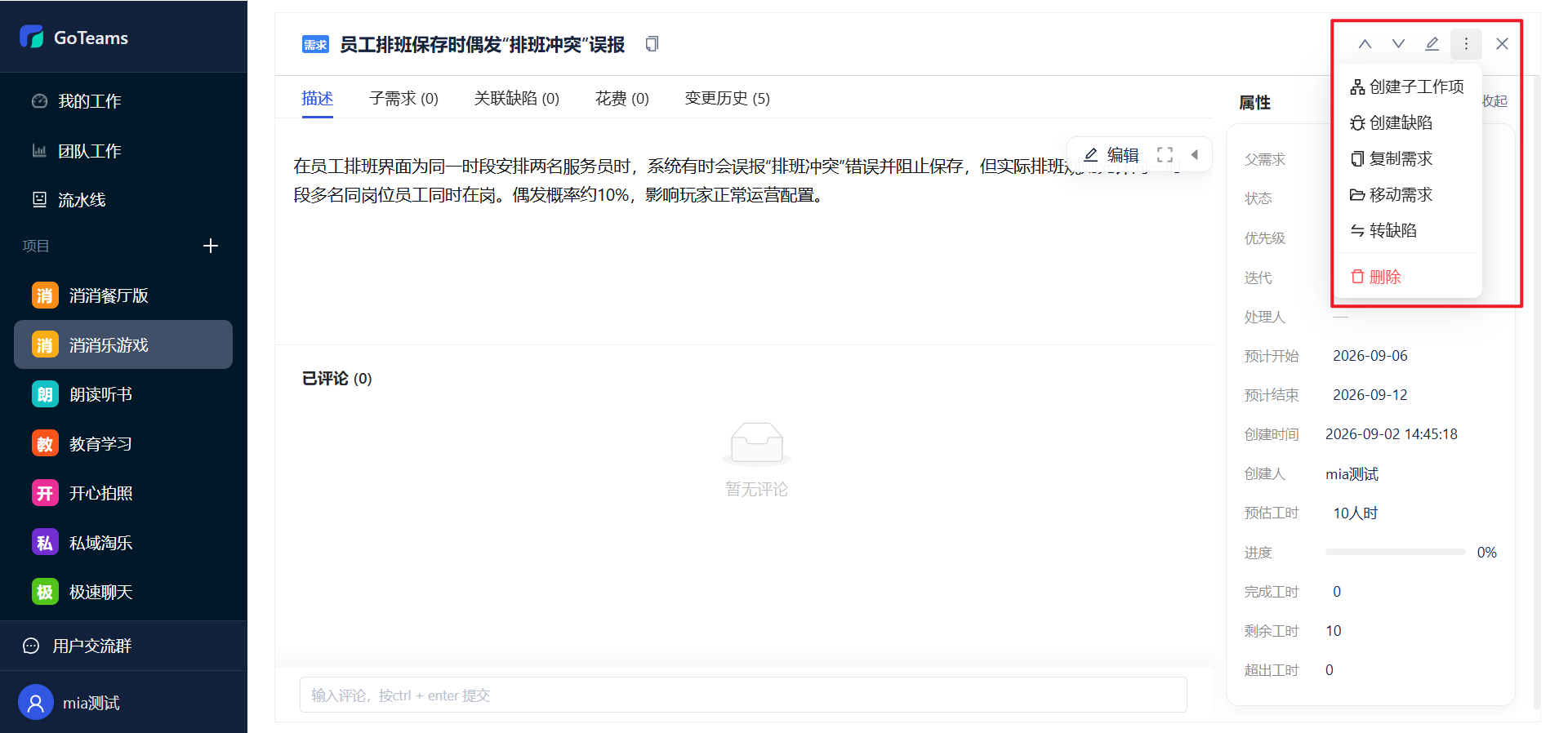1568x733 pixels.
Task: Click the 预计开始 date 2026-09-06
Action: 1370,356
